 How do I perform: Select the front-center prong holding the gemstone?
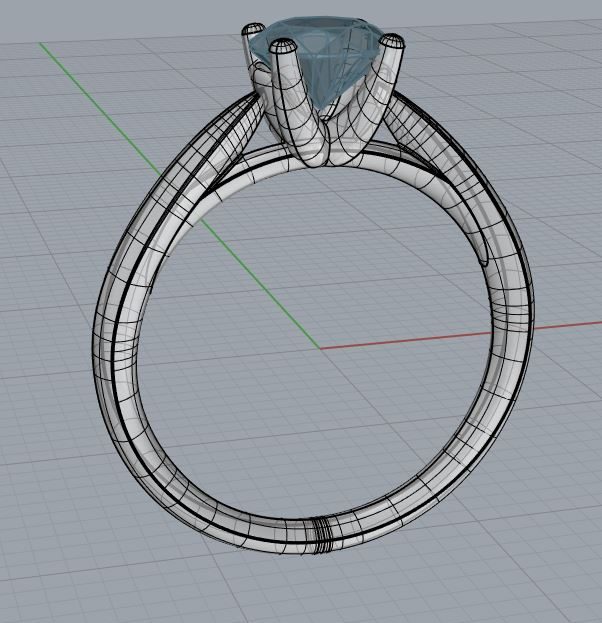click(x=296, y=104)
